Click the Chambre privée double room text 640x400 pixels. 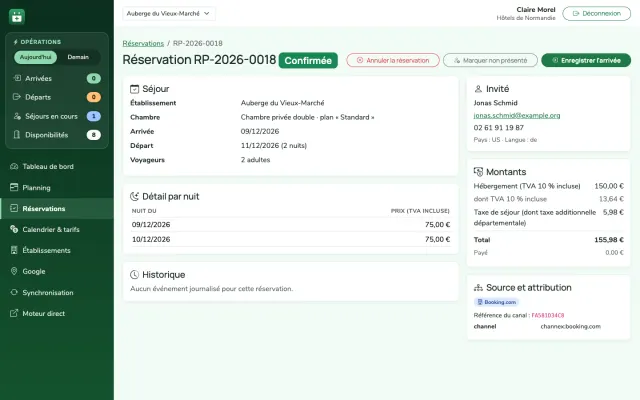click(307, 117)
